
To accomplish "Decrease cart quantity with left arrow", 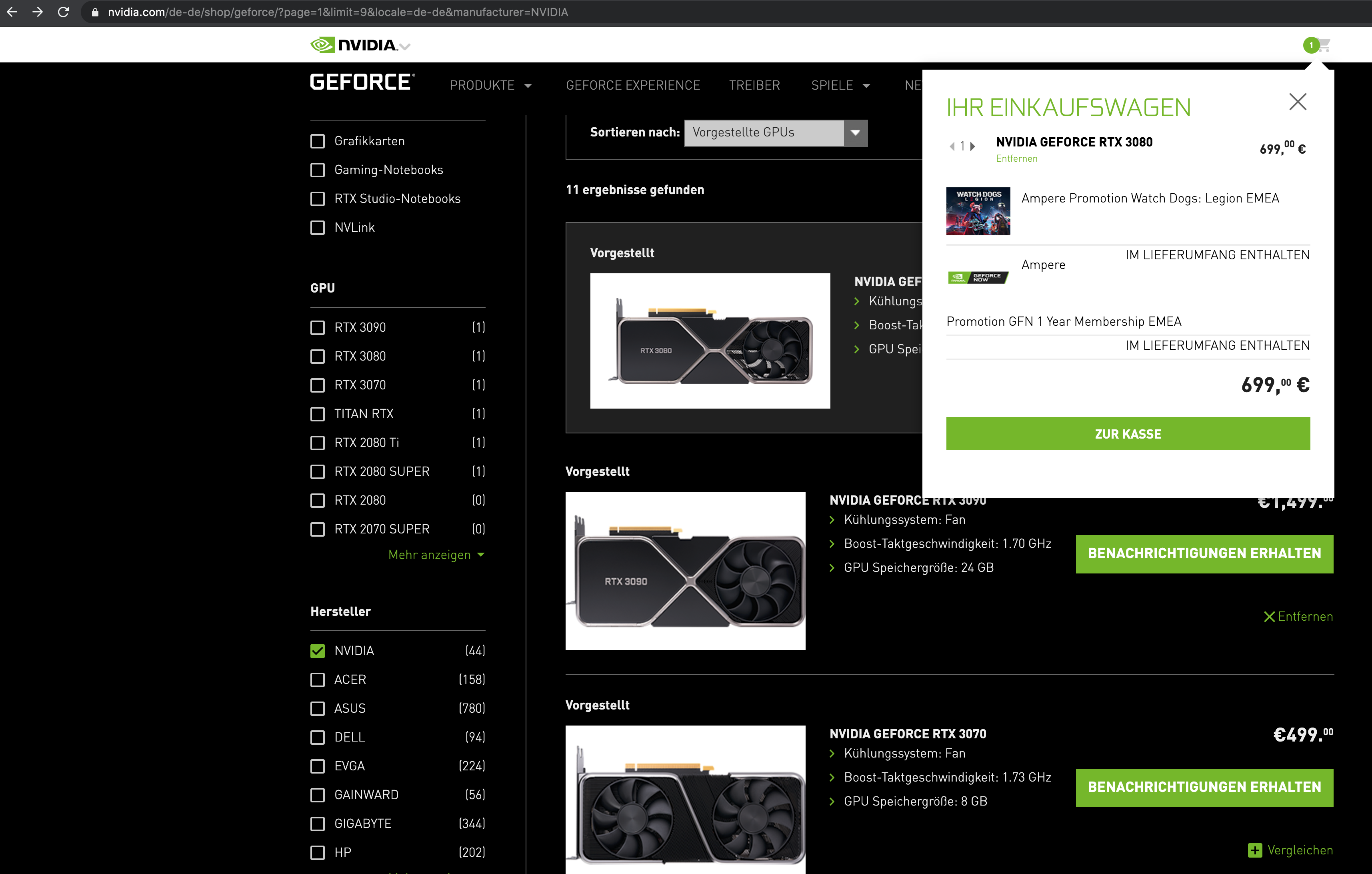I will pyautogui.click(x=952, y=146).
